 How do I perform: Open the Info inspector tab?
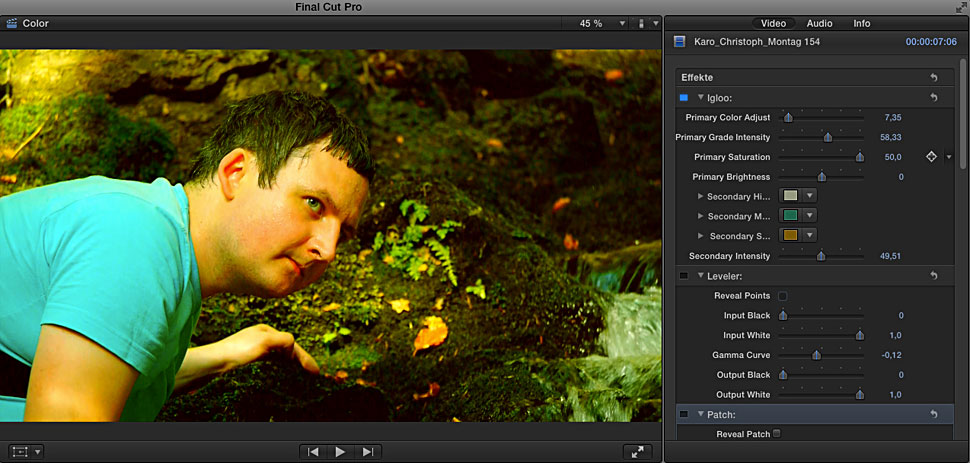(x=861, y=23)
